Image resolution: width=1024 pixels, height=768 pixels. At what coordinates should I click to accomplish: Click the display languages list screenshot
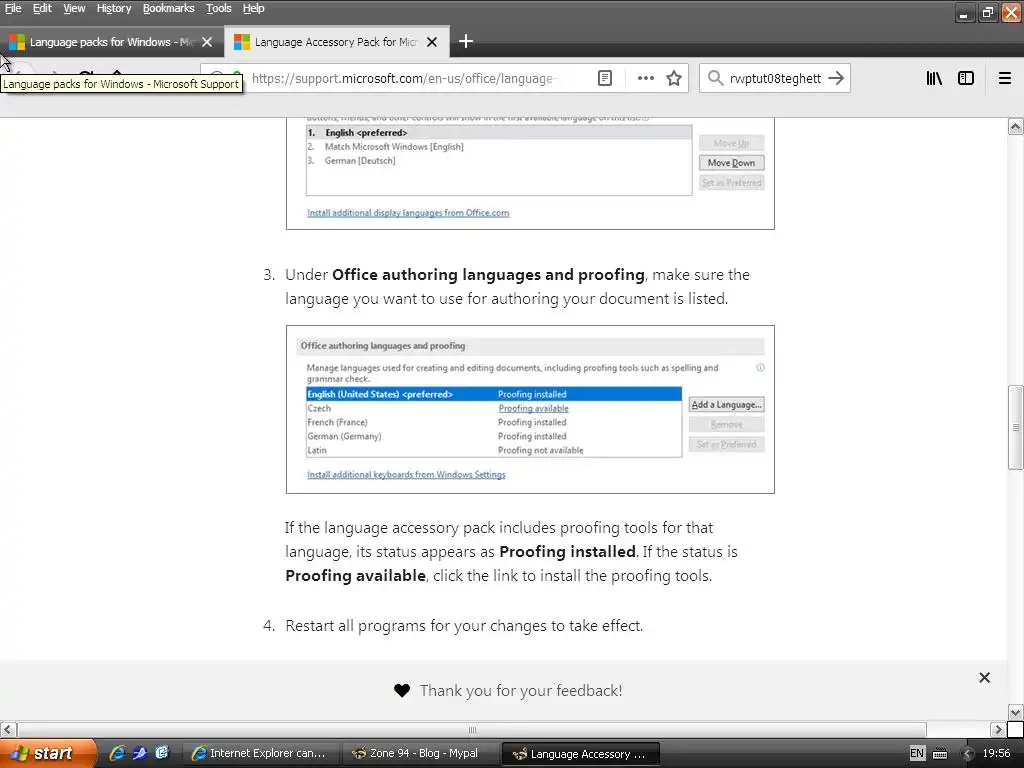click(x=530, y=174)
